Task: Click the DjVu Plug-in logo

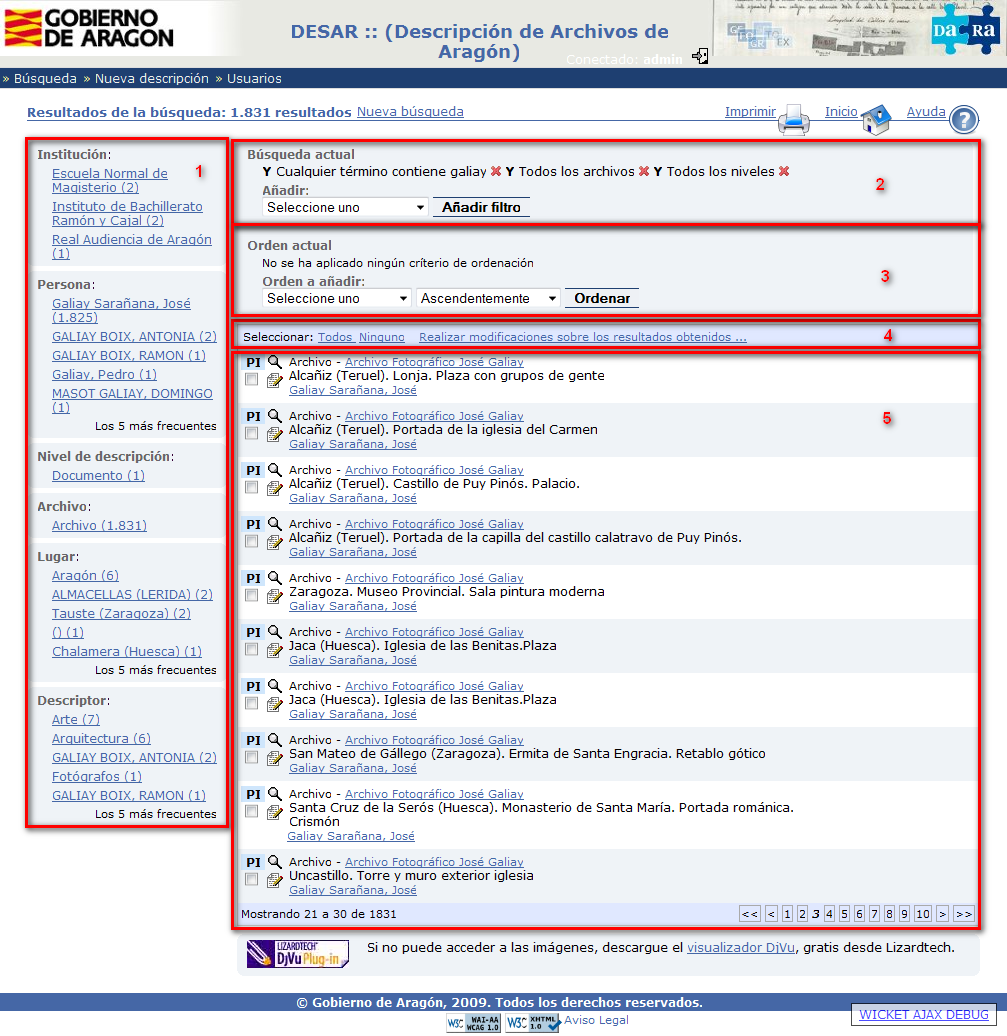Action: pos(298,953)
